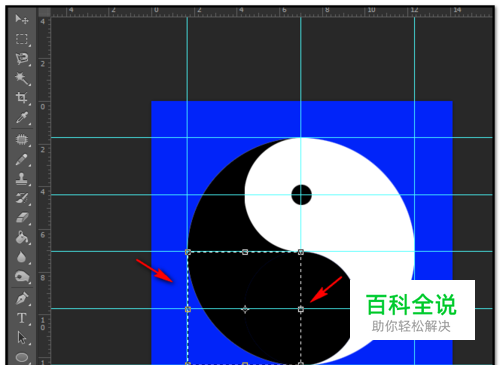
Task: Click the top-left transform handle
Action: [188, 252]
